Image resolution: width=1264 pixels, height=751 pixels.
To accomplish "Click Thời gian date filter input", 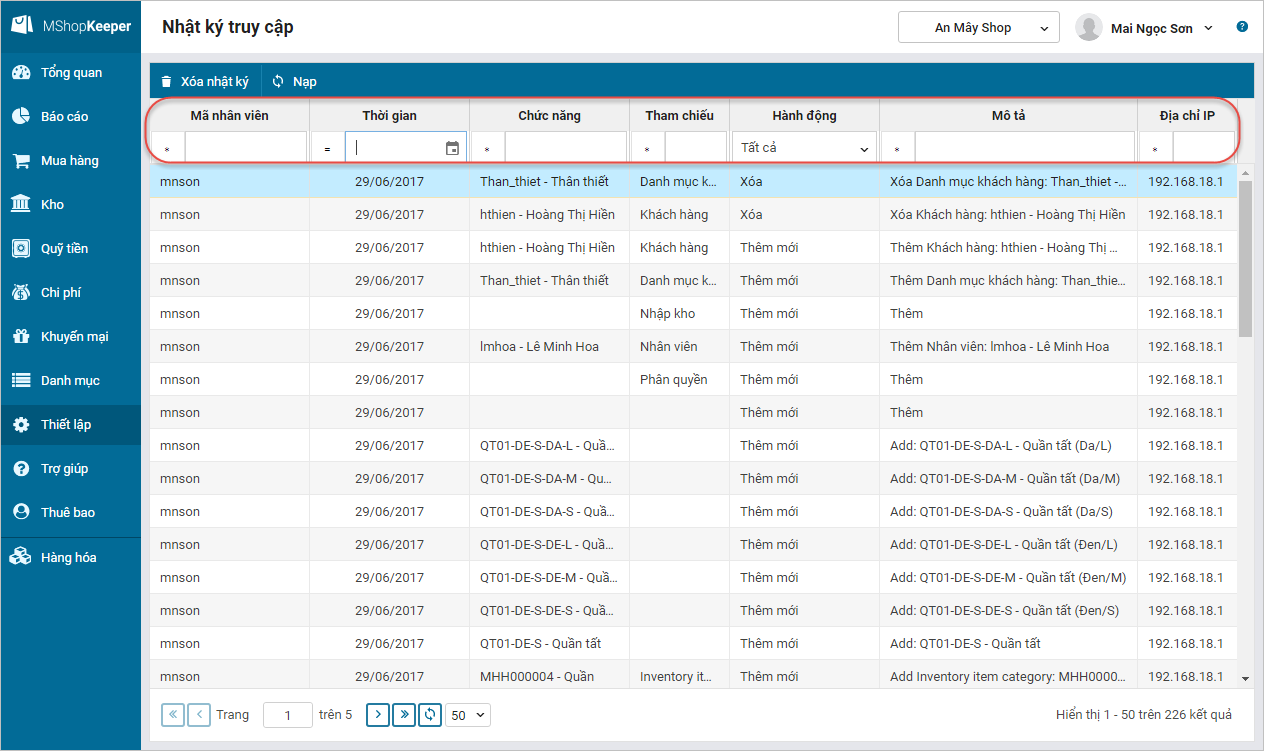I will click(395, 148).
